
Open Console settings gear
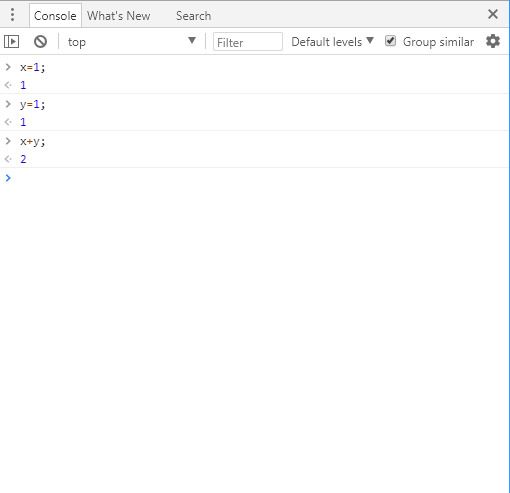point(493,41)
